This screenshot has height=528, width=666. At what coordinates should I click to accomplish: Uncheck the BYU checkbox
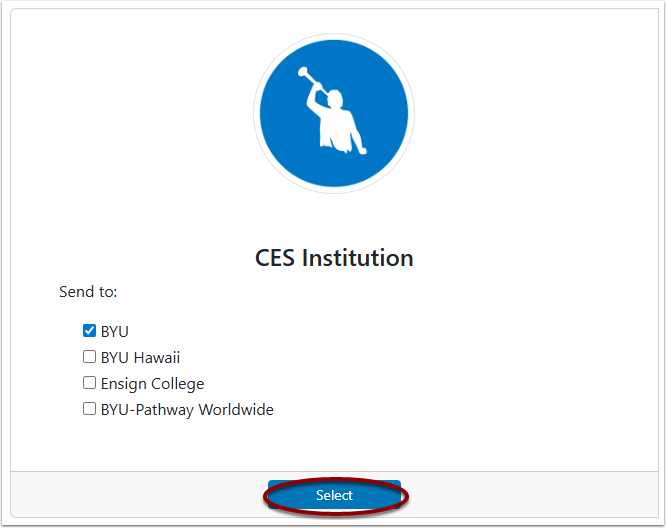(x=89, y=330)
